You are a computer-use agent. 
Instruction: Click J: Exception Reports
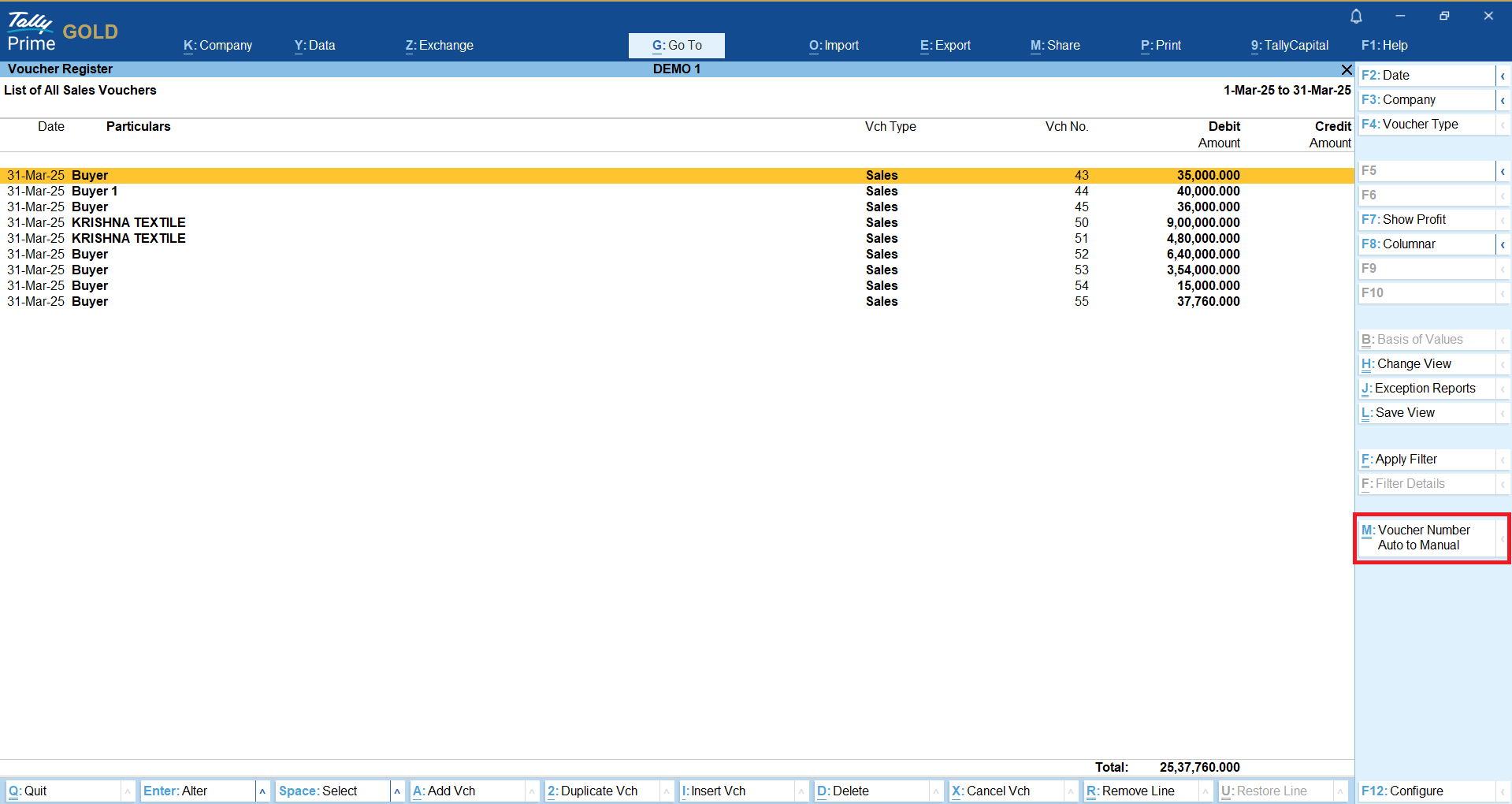click(1426, 389)
